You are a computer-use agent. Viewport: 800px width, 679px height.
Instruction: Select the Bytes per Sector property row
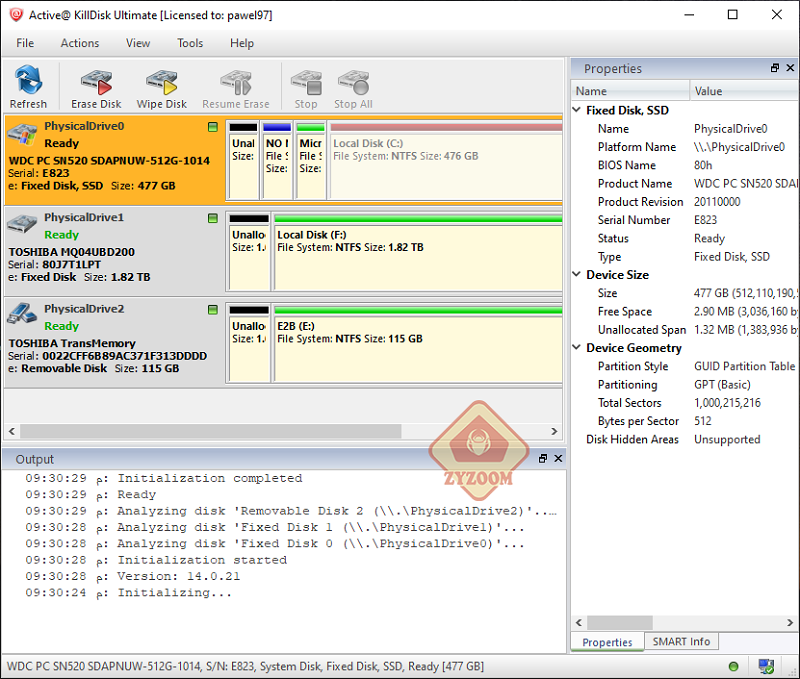(684, 421)
